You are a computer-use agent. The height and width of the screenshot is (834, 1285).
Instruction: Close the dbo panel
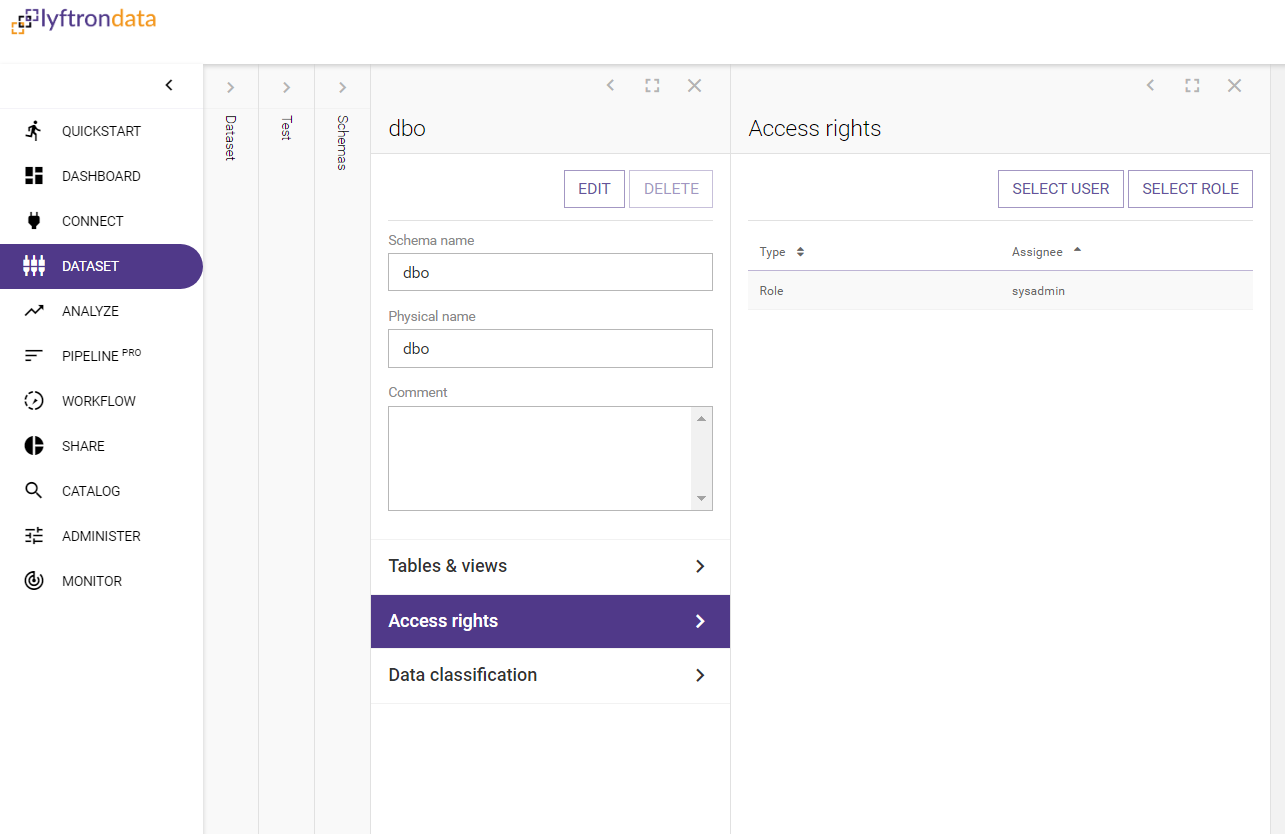click(x=694, y=86)
